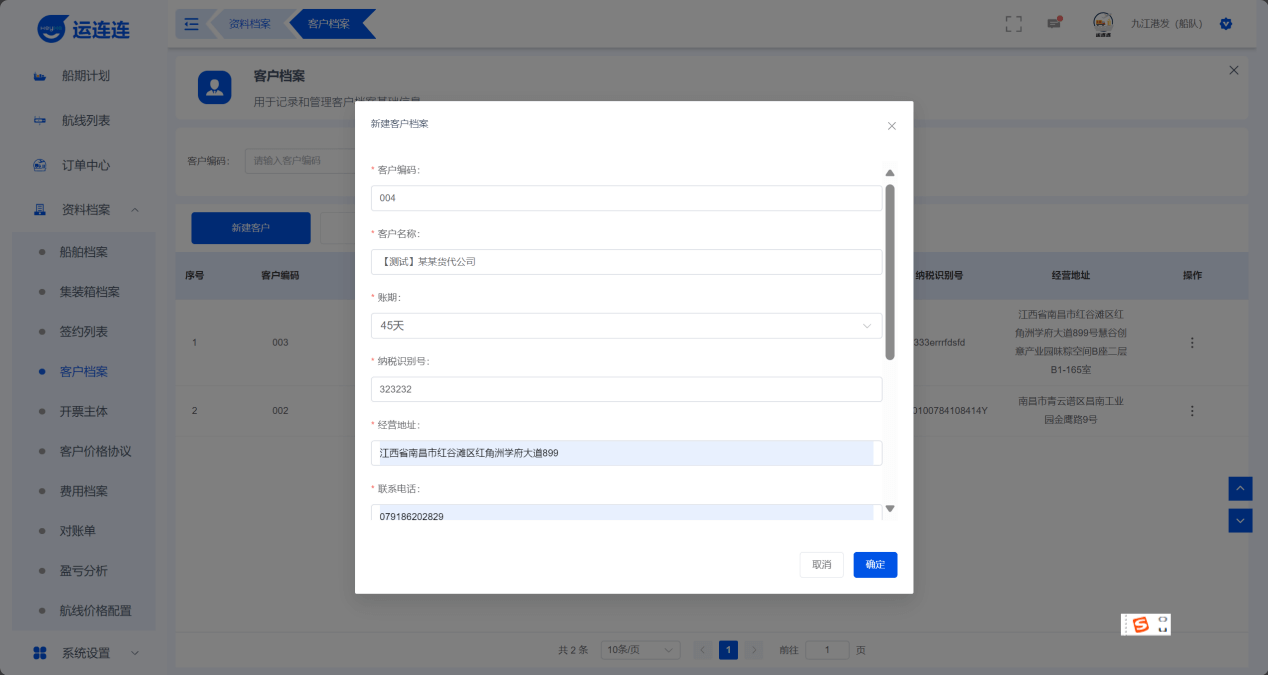Select 开票主体 in the sidebar
The width and height of the screenshot is (1268, 675).
click(x=84, y=411)
